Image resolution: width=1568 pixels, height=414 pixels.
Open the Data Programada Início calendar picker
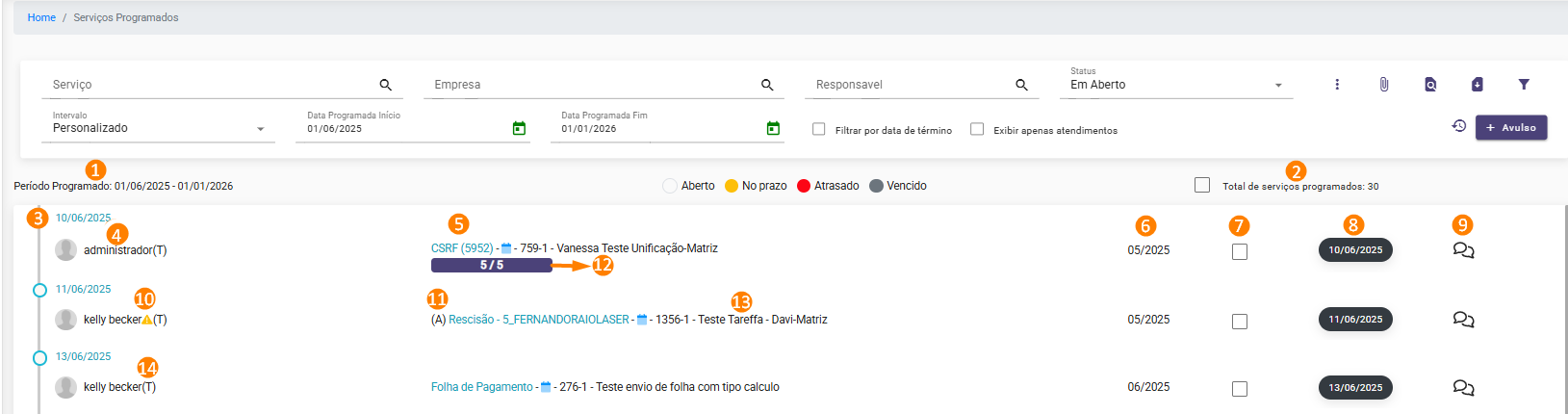point(519,128)
